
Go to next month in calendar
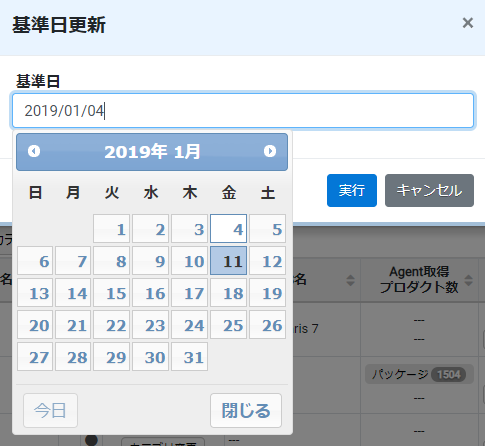click(270, 151)
